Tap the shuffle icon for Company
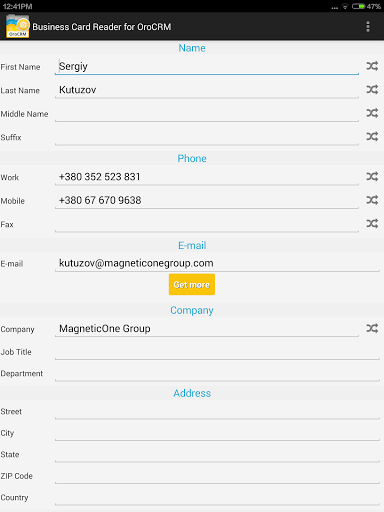 [372, 328]
